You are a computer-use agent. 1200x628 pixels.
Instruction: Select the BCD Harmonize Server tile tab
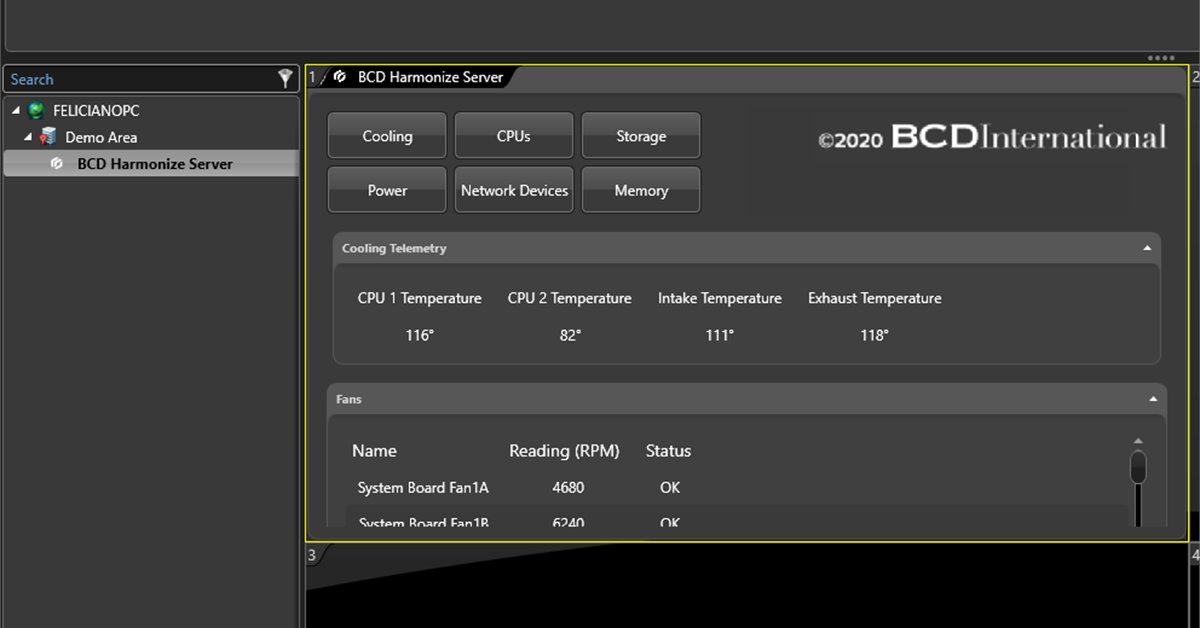coord(418,77)
